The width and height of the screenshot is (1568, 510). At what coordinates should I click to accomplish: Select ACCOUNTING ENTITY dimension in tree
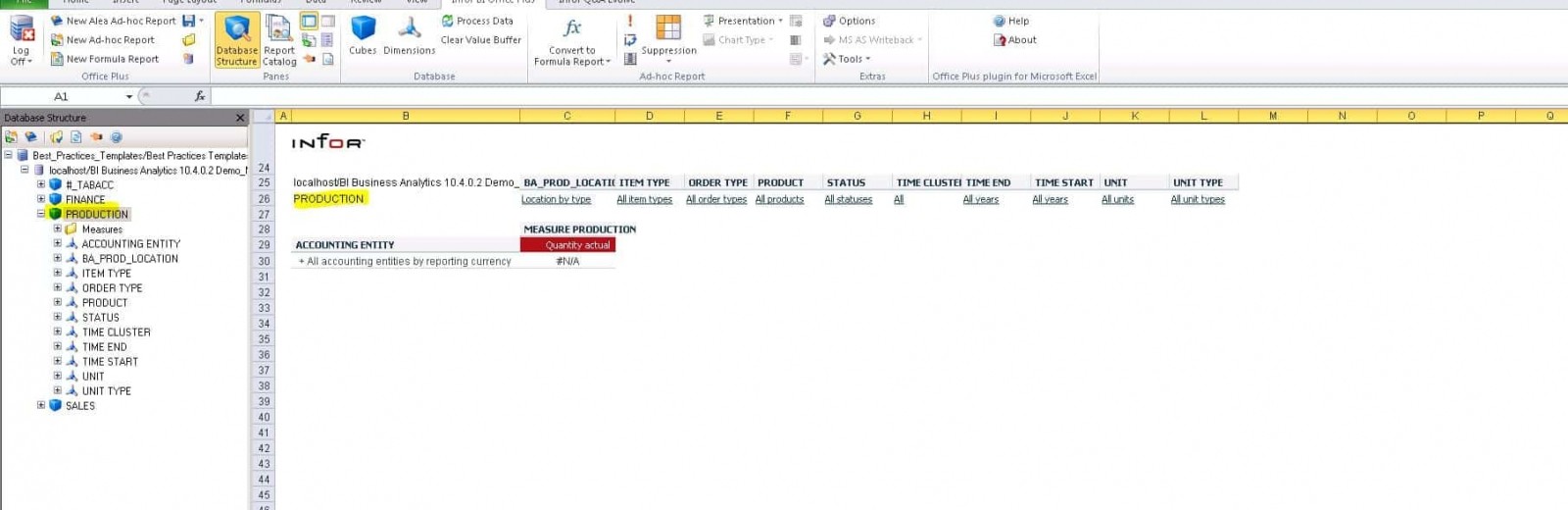click(131, 244)
